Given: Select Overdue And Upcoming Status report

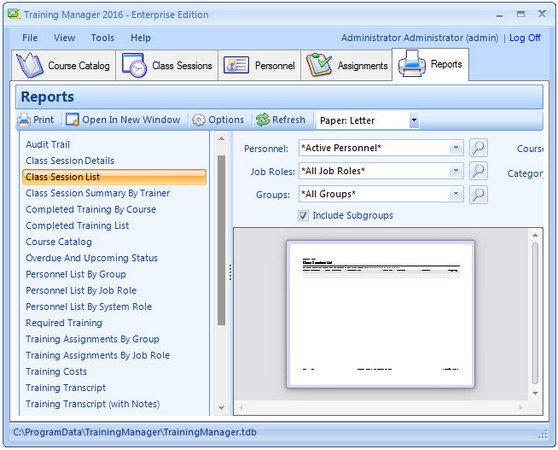Looking at the screenshot, I should point(91,258).
